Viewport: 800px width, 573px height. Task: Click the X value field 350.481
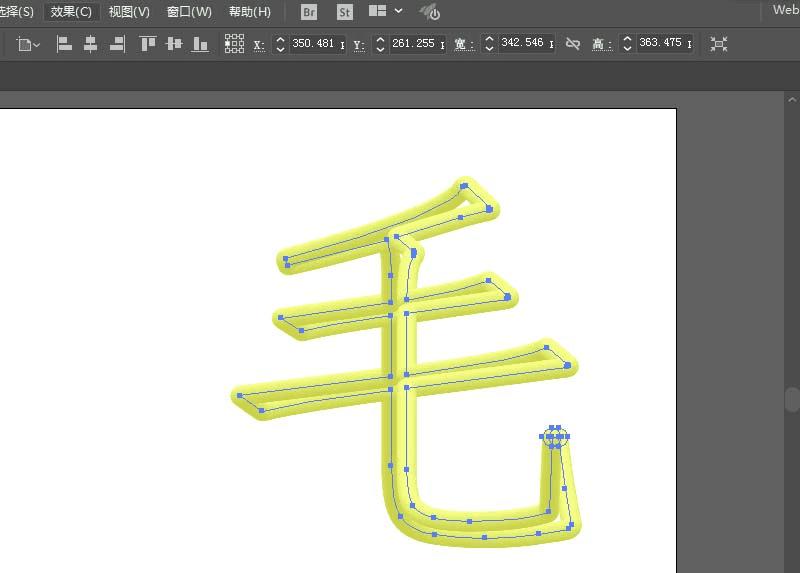click(x=316, y=44)
